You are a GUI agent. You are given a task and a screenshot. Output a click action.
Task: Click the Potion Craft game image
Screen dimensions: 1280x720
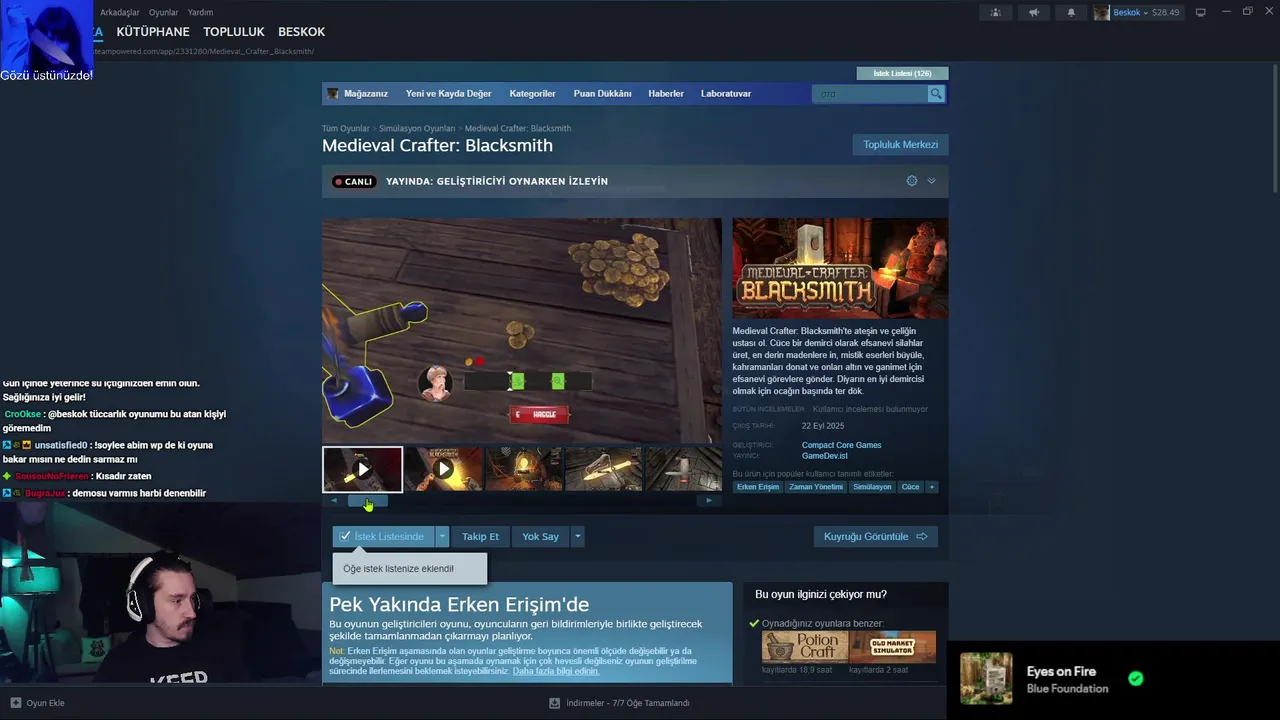click(x=805, y=646)
